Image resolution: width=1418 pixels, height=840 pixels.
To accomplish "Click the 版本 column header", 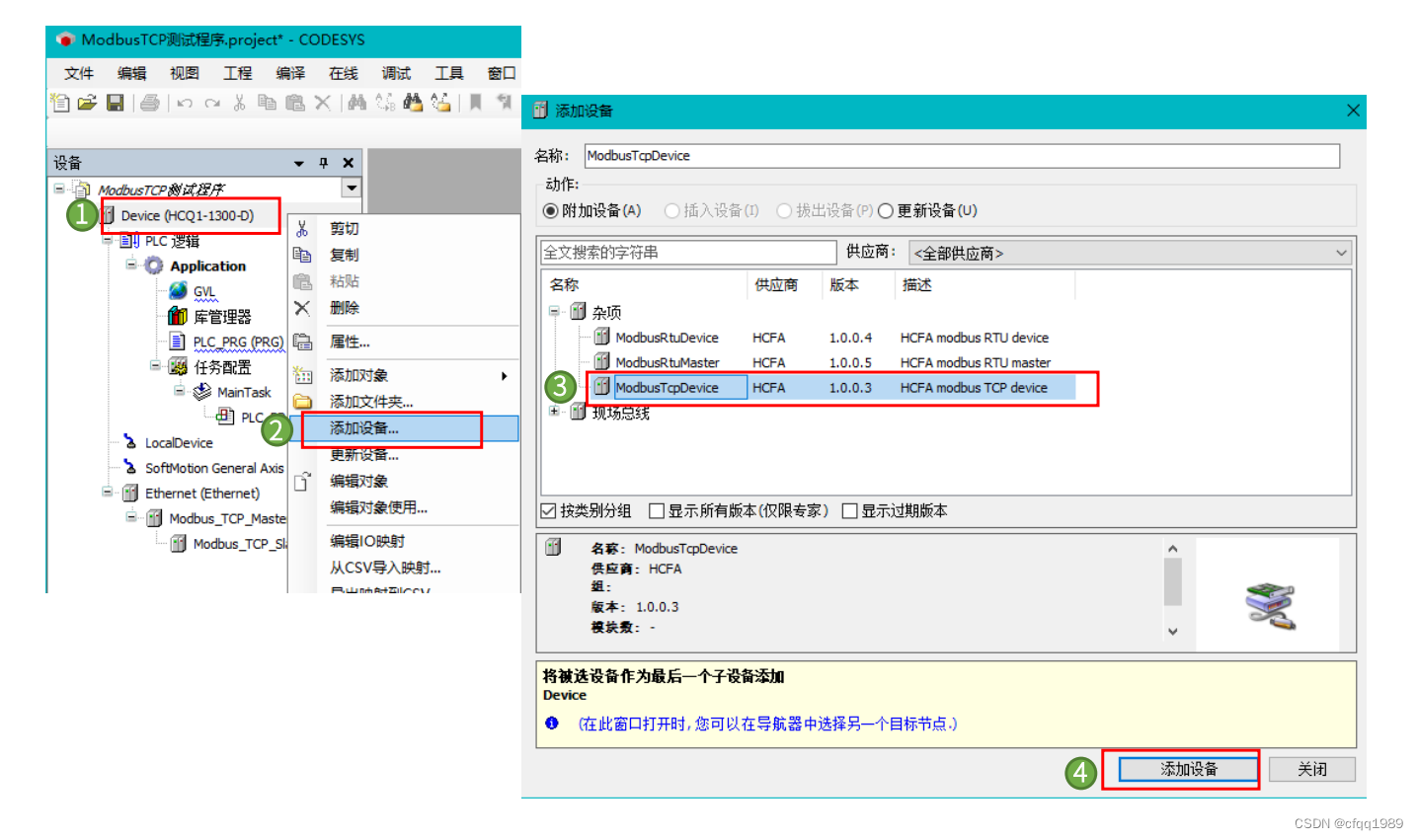I will pyautogui.click(x=859, y=284).
